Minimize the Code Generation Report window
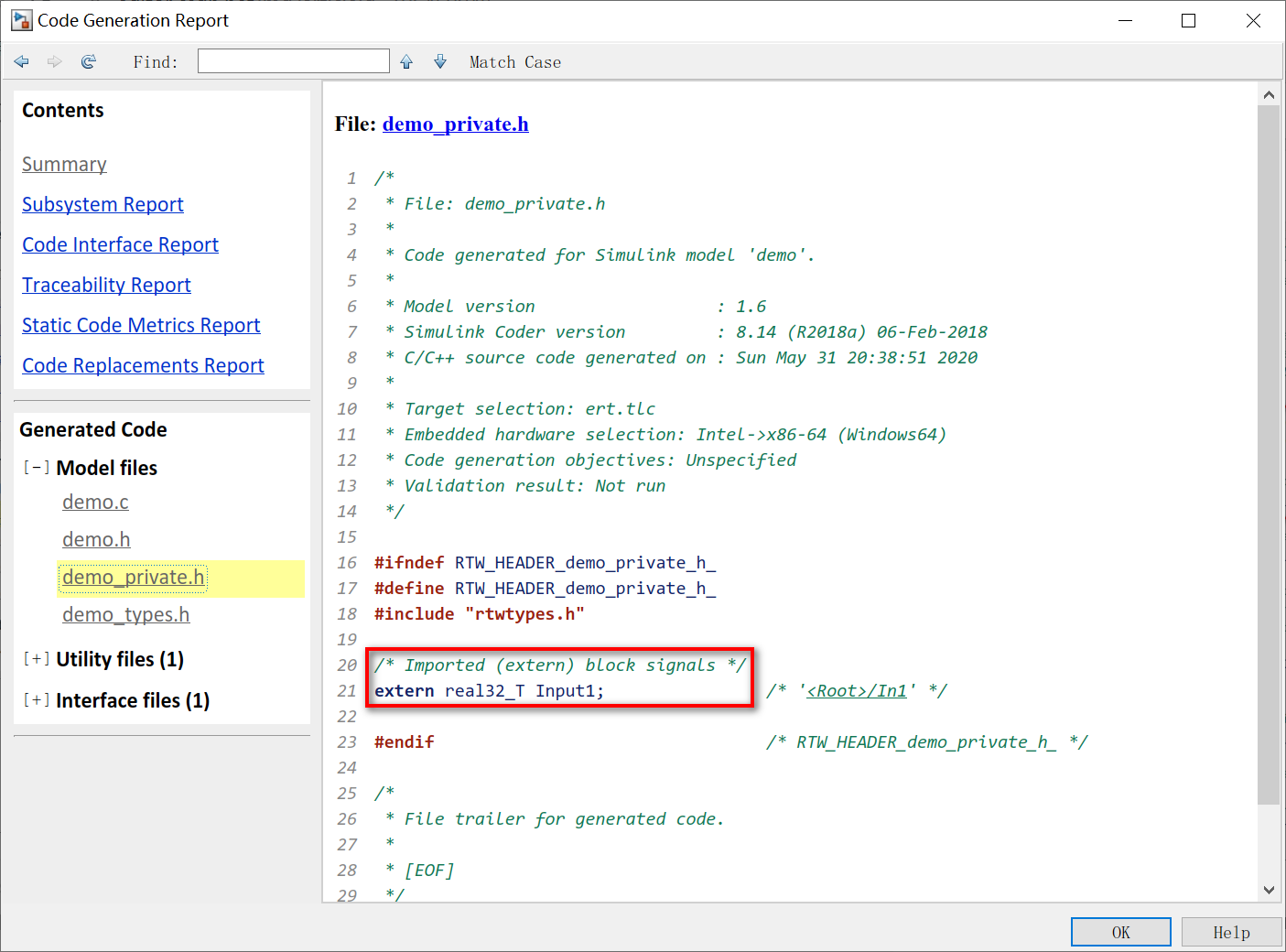The height and width of the screenshot is (952, 1286). 1125,20
